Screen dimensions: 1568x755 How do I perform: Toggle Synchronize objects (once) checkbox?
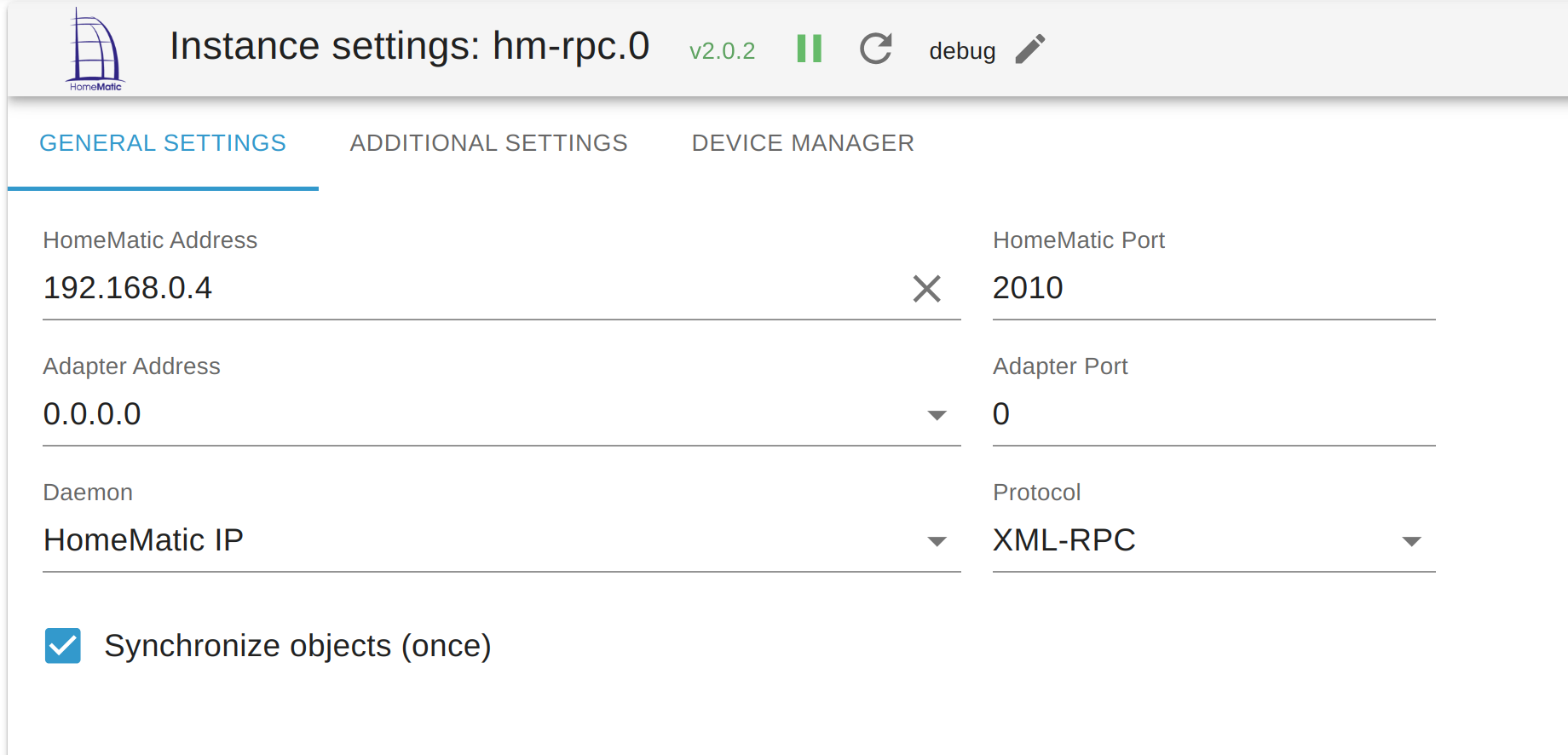63,646
